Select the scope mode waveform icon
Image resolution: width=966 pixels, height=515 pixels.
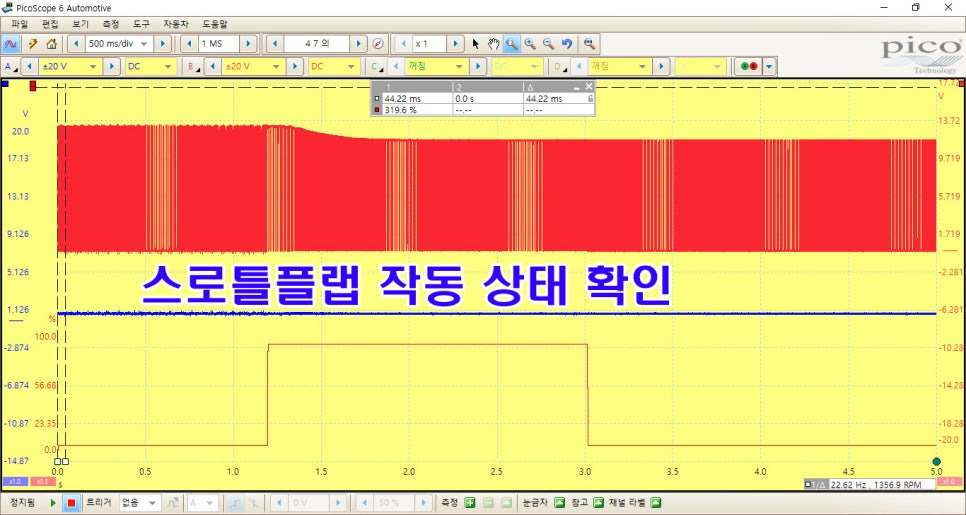pos(11,44)
